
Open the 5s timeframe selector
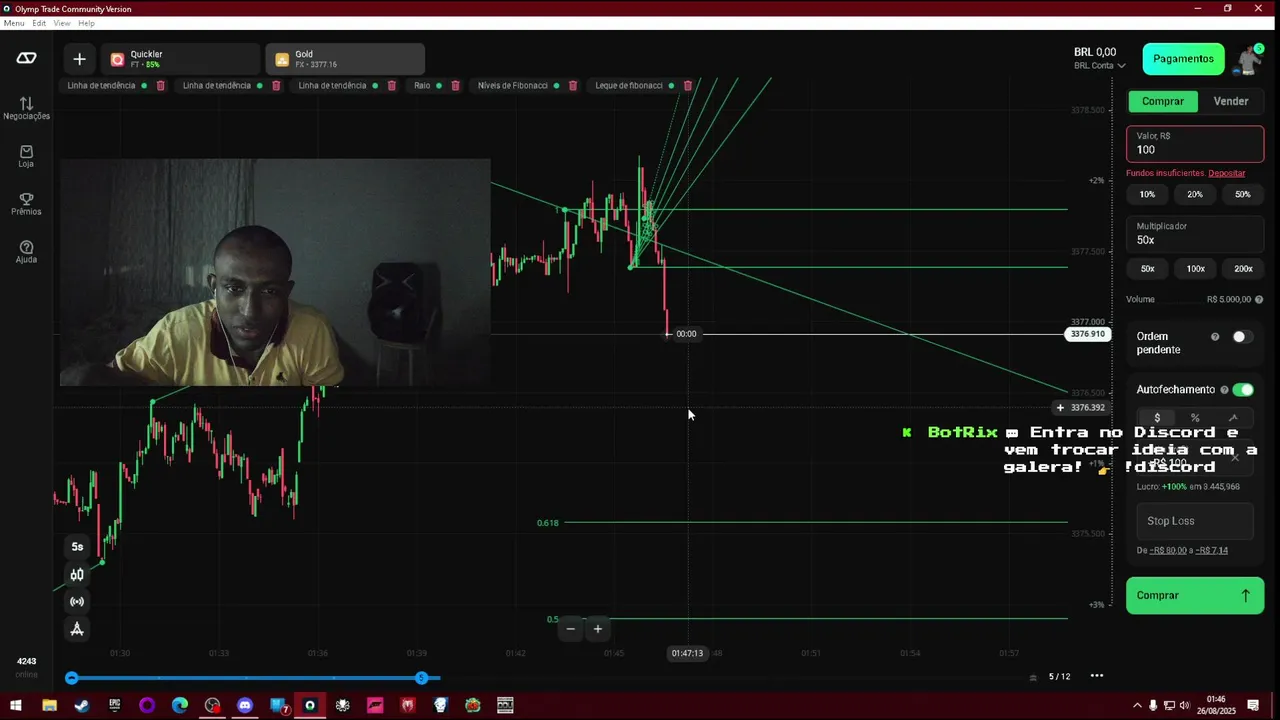[77, 547]
